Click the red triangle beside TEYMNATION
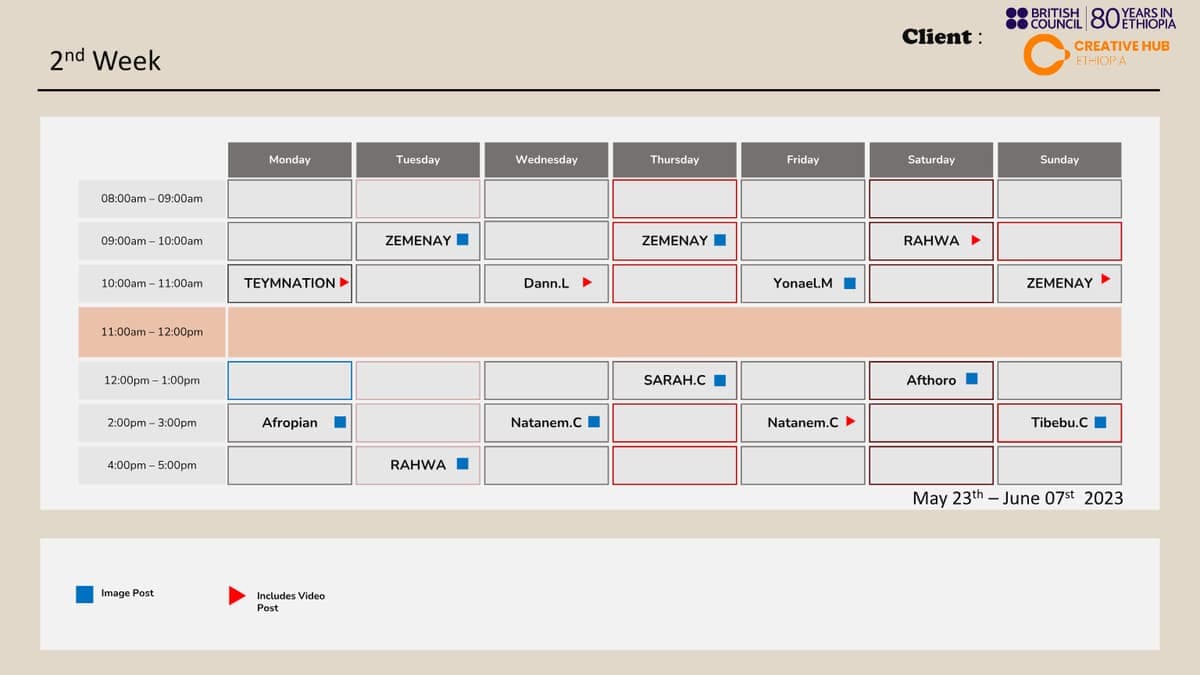Image resolution: width=1200 pixels, height=675 pixels. pyautogui.click(x=344, y=282)
